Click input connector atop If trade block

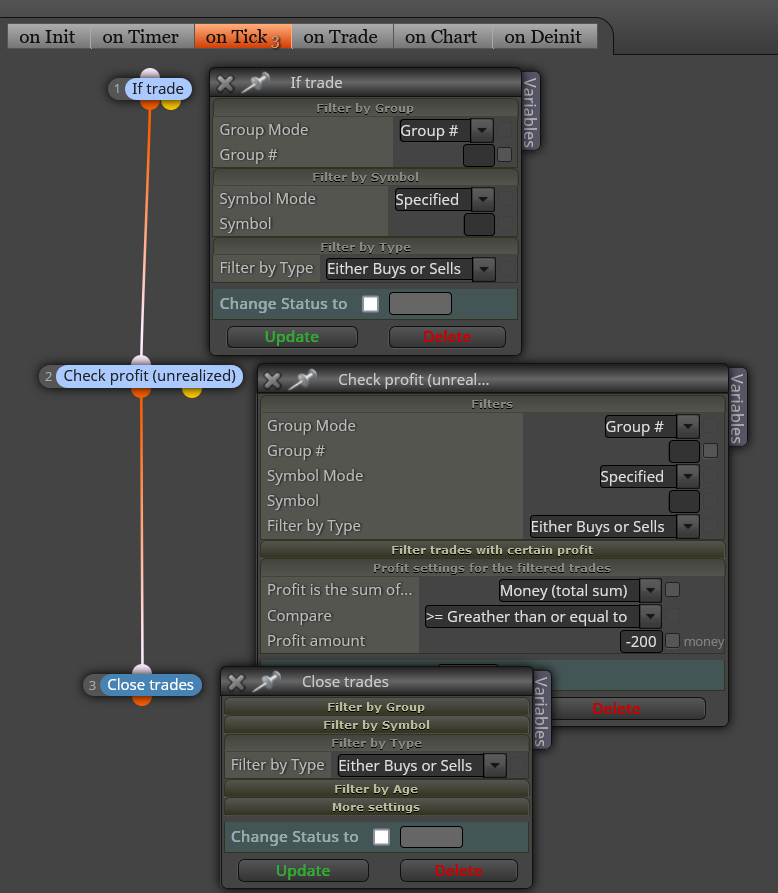coord(150,73)
